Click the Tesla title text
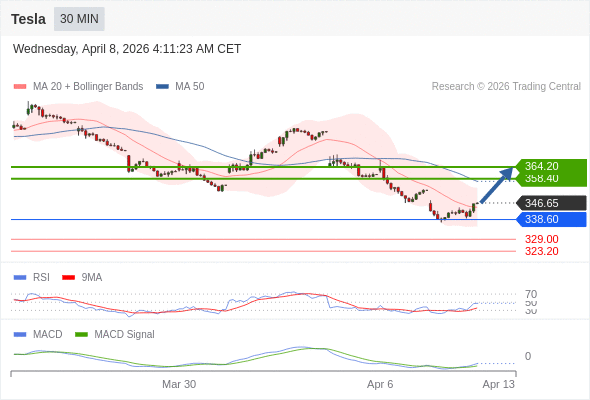 pos(29,19)
